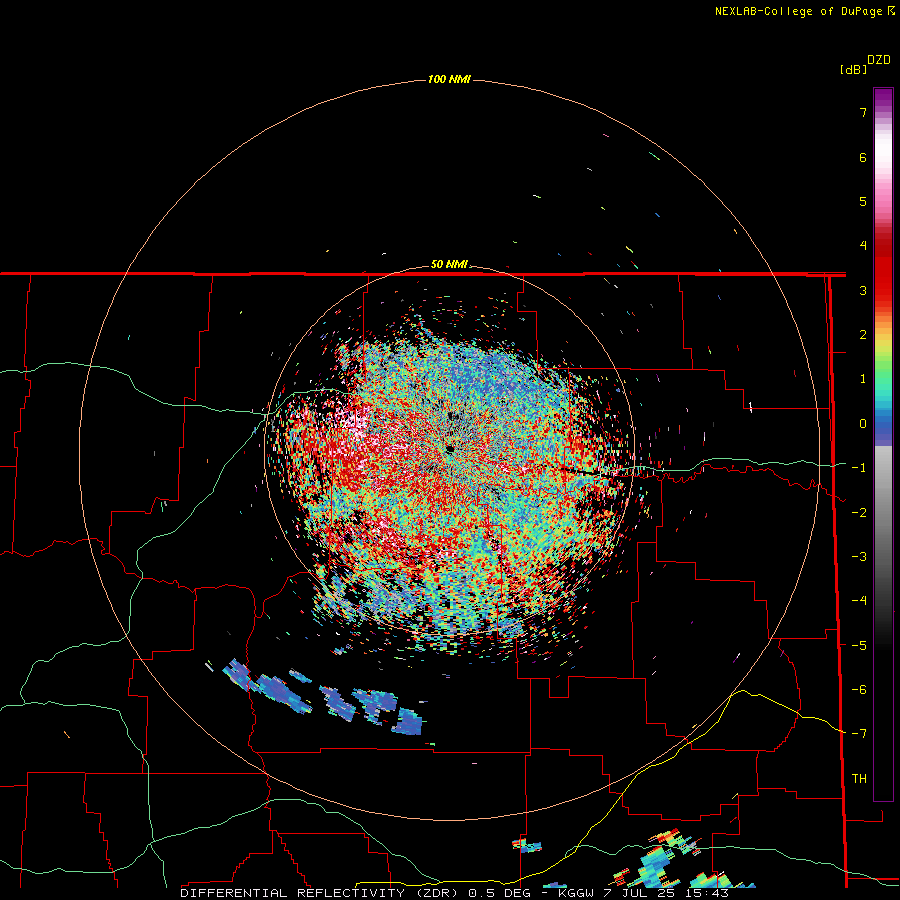Select the 50 NMI range ring label
This screenshot has width=900, height=900.
coord(449,265)
